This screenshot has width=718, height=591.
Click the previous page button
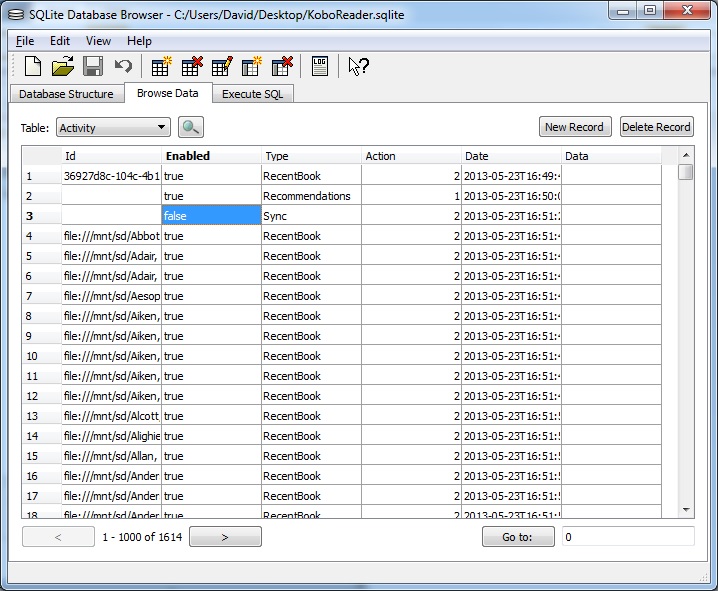point(58,537)
